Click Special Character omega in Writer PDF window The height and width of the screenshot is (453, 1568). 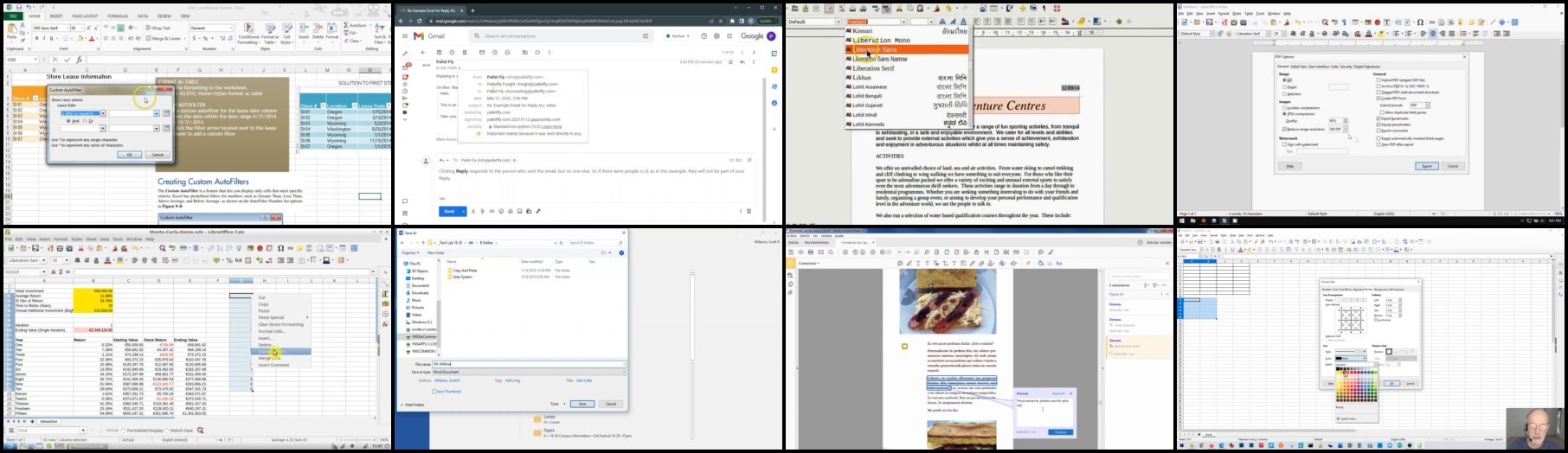(x=1420, y=22)
